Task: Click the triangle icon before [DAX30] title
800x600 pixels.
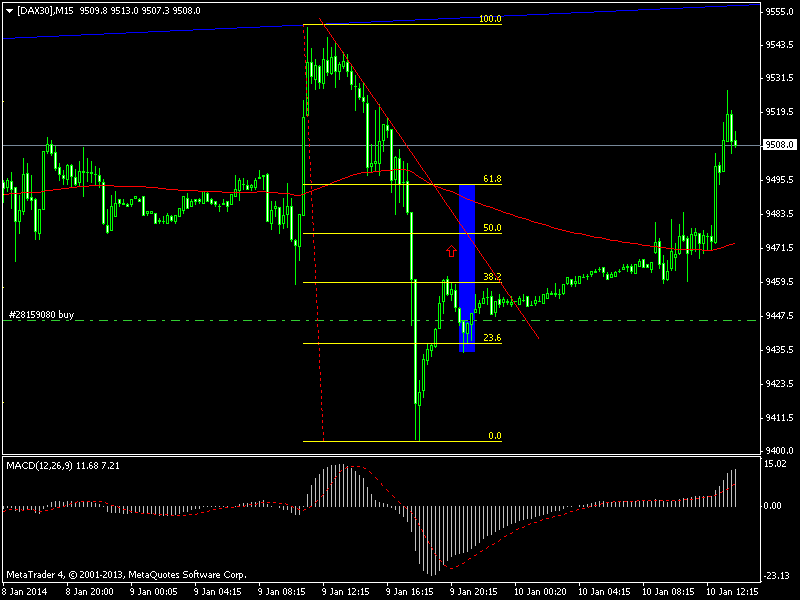Action: [x=8, y=9]
